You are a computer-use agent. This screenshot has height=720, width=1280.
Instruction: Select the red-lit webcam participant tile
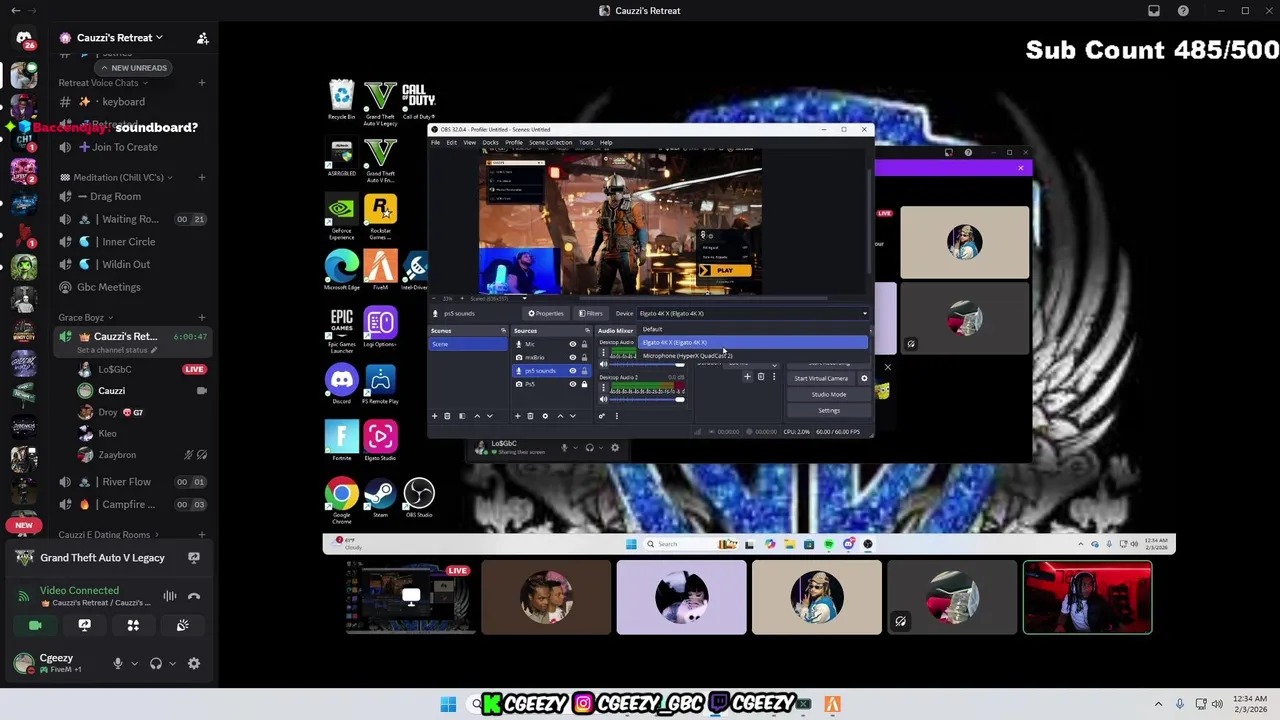point(1087,598)
